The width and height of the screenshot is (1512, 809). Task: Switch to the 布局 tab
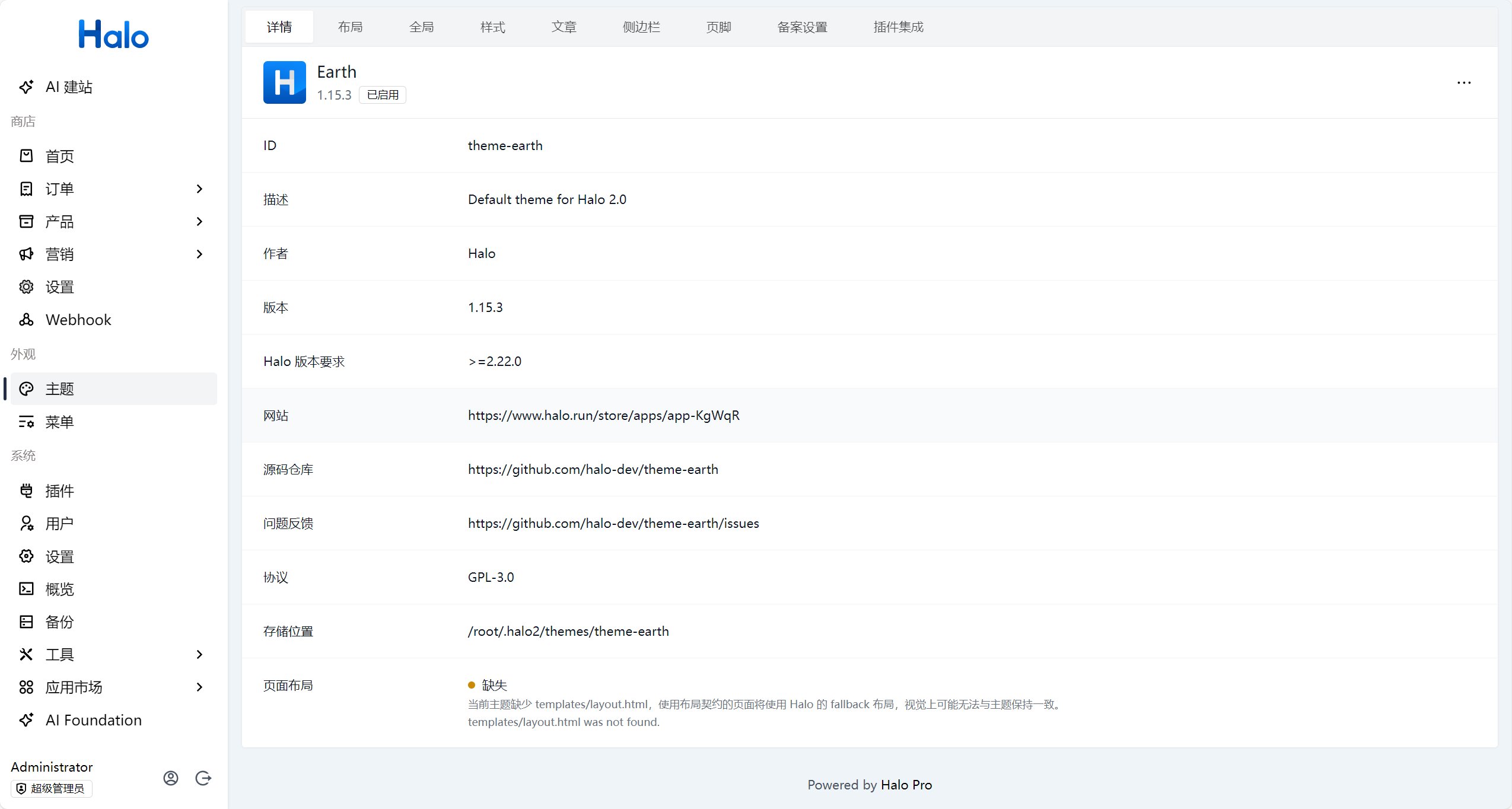coord(351,27)
